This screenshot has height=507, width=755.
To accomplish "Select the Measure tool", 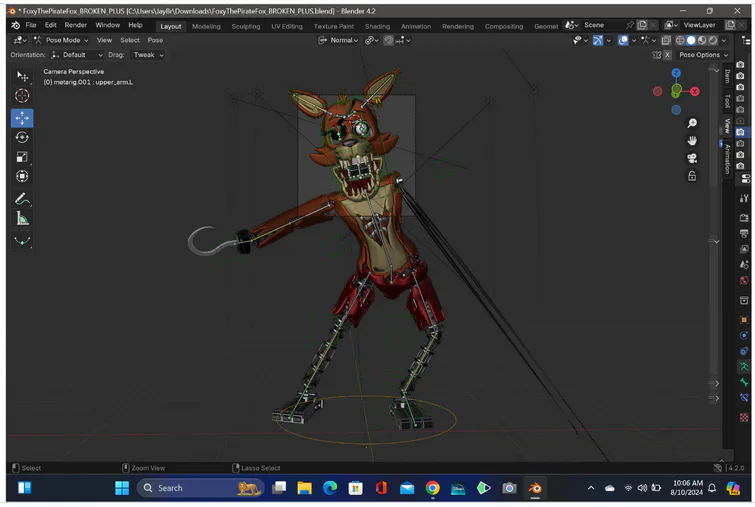I will [22, 219].
